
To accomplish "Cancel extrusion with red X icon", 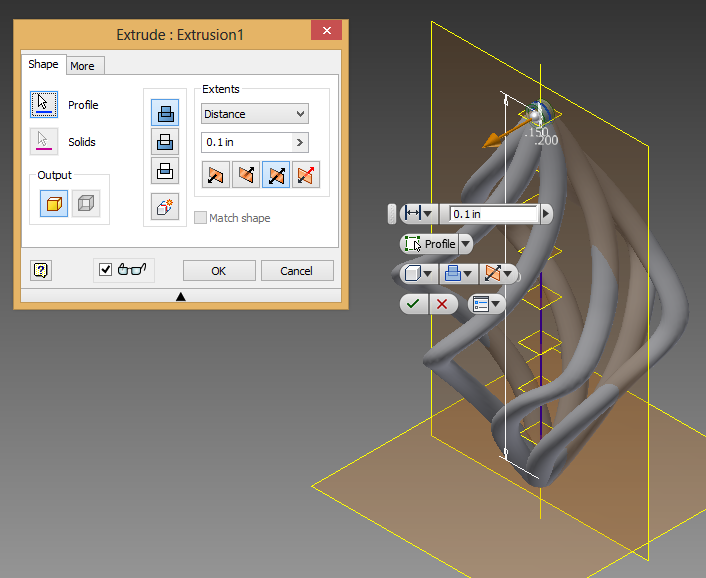I will point(442,304).
